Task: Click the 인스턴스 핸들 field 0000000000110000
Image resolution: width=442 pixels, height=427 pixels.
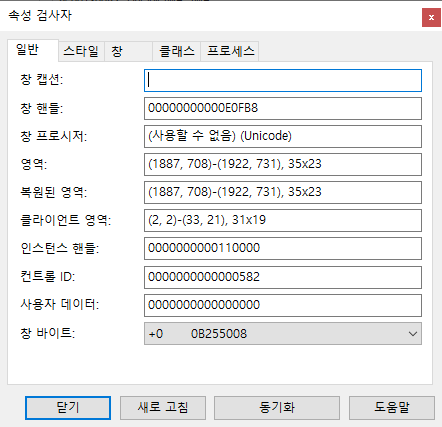Action: click(283, 248)
